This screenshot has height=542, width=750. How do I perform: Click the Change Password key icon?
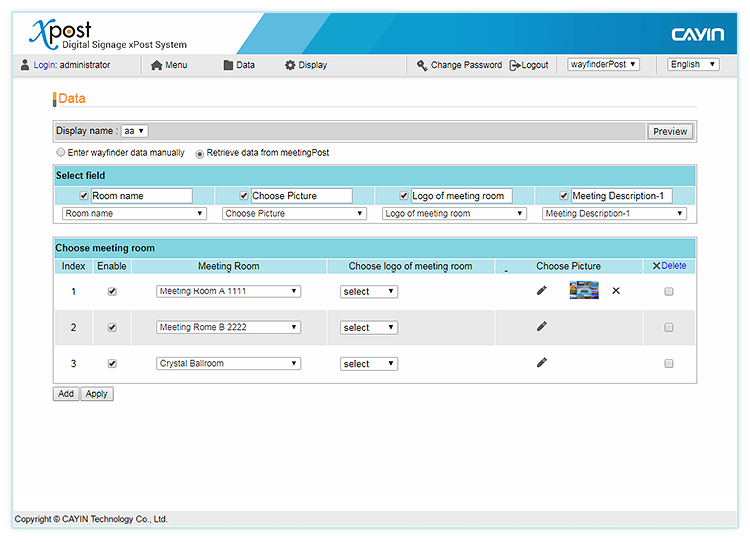[421, 65]
